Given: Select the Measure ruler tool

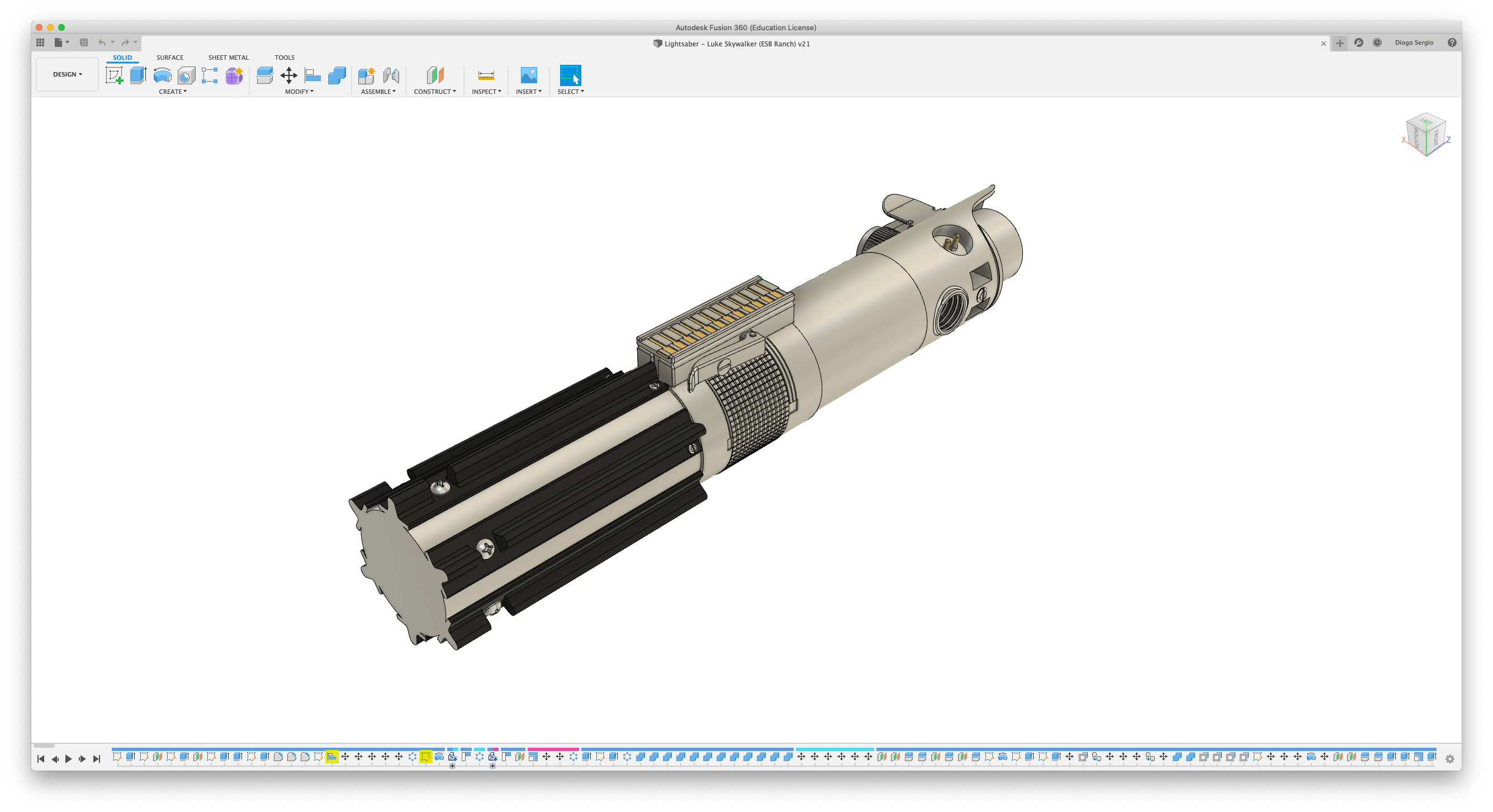Looking at the screenshot, I should 486,75.
